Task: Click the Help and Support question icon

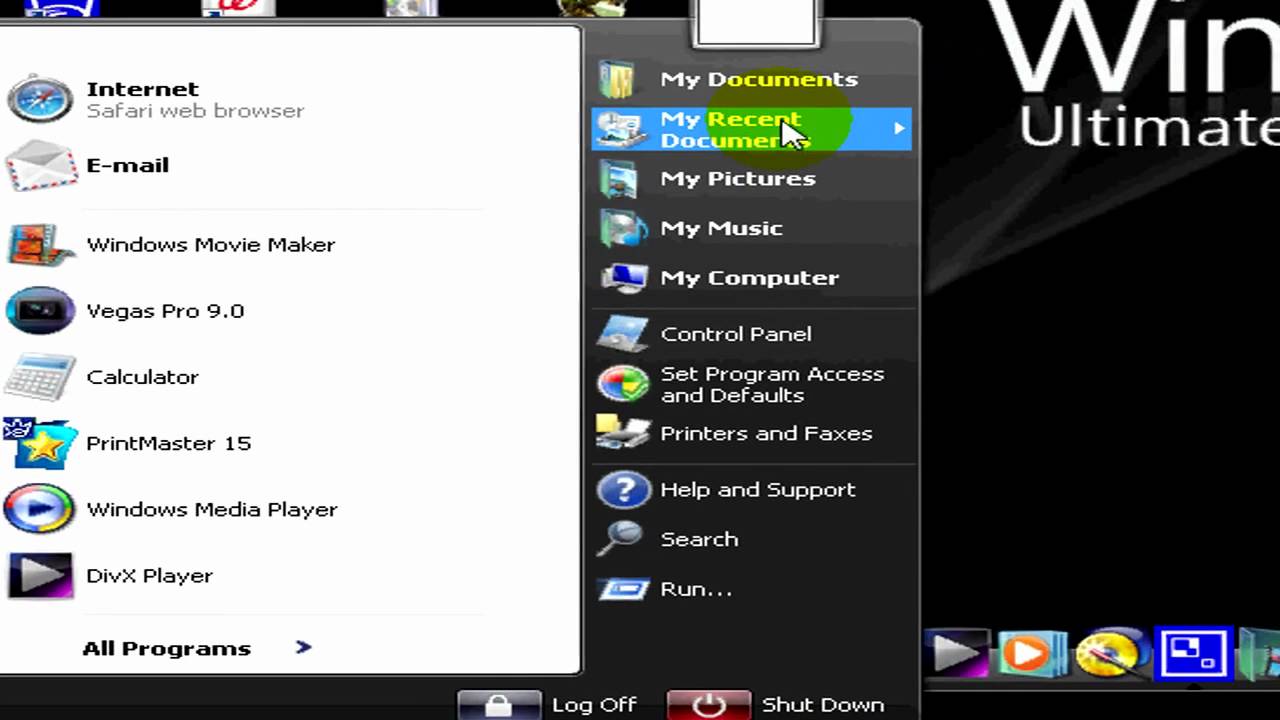Action: pyautogui.click(x=624, y=489)
